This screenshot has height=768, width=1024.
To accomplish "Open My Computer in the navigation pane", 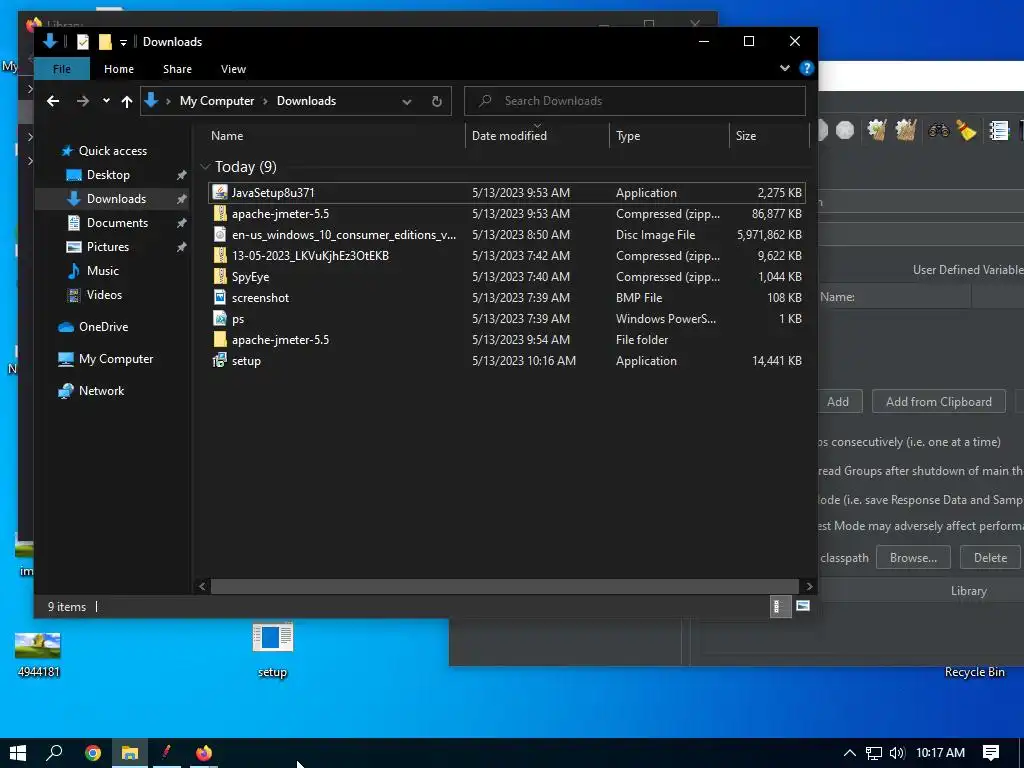I will 116,359.
